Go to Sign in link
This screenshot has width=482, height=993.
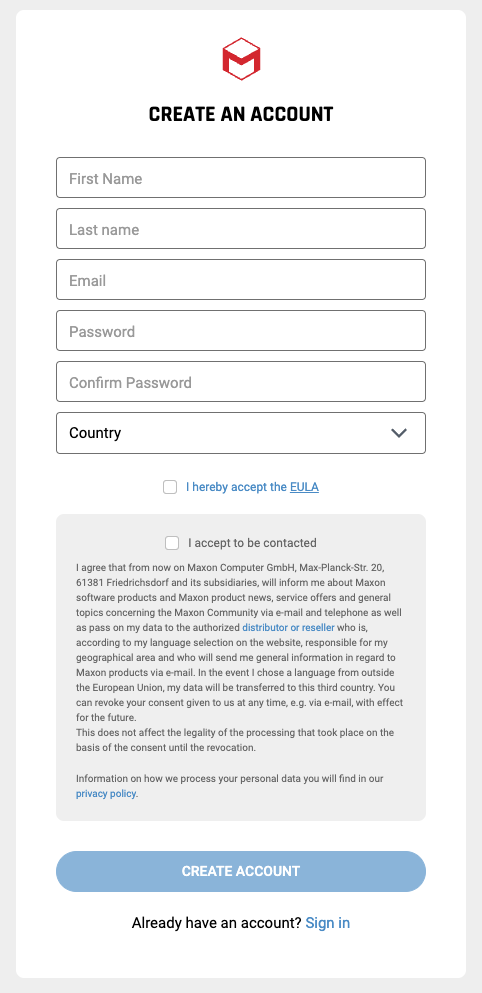click(x=327, y=923)
